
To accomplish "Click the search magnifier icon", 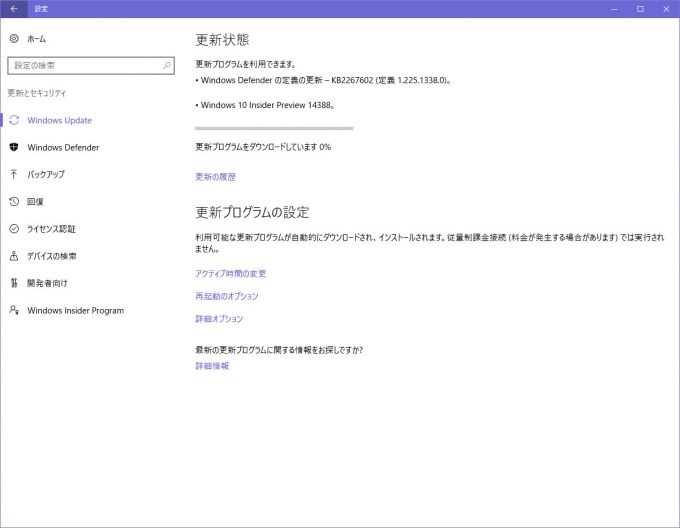I will click(167, 65).
